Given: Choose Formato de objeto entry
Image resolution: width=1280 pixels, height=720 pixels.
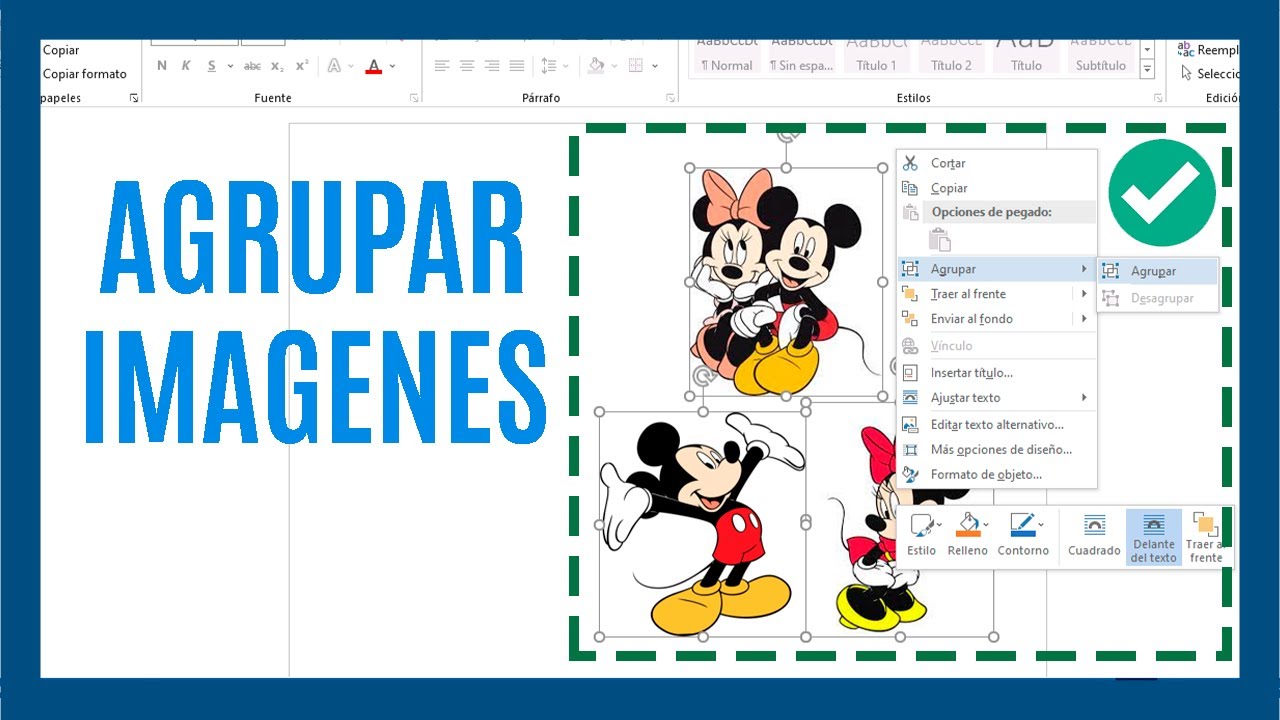Looking at the screenshot, I should [x=997, y=475].
